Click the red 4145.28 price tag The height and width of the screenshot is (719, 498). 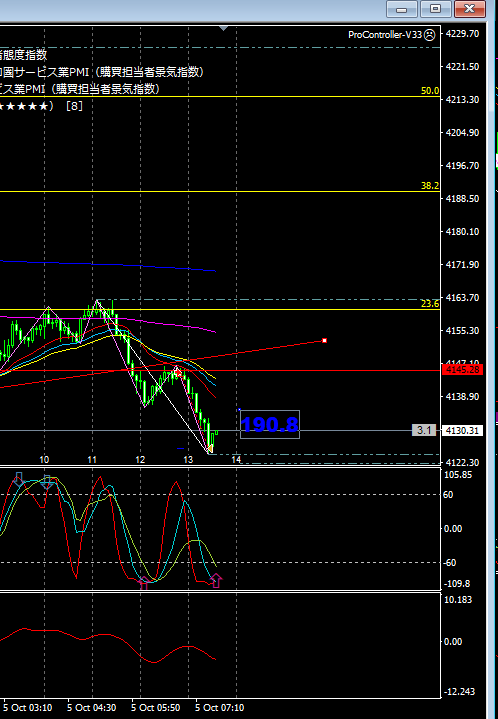pyautogui.click(x=462, y=370)
